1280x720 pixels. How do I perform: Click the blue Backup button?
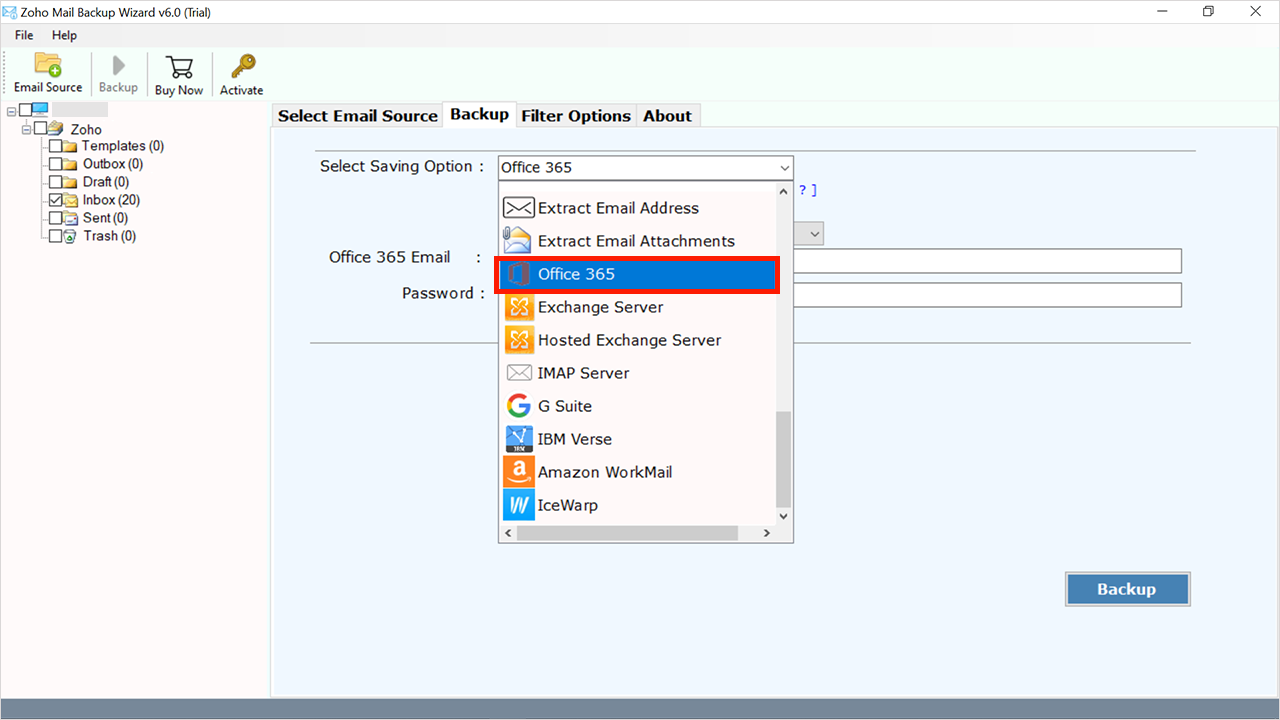[x=1127, y=589]
